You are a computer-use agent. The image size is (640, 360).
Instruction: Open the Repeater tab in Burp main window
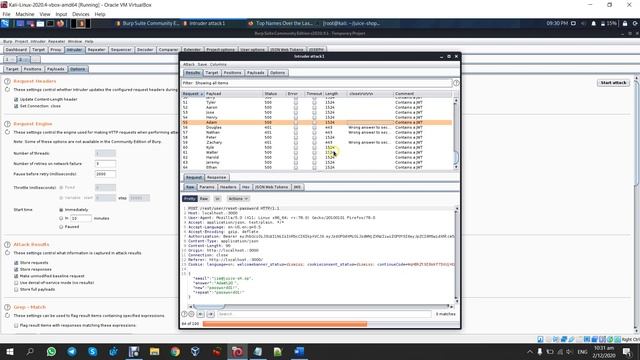pyautogui.click(x=96, y=50)
